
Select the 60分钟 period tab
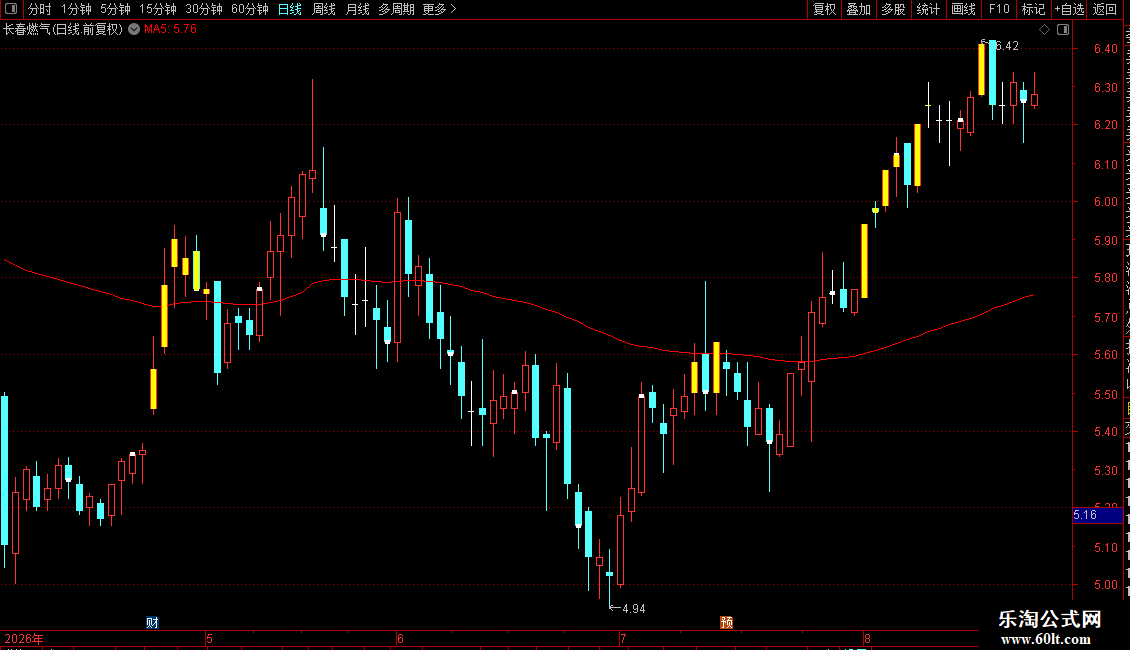pos(249,9)
